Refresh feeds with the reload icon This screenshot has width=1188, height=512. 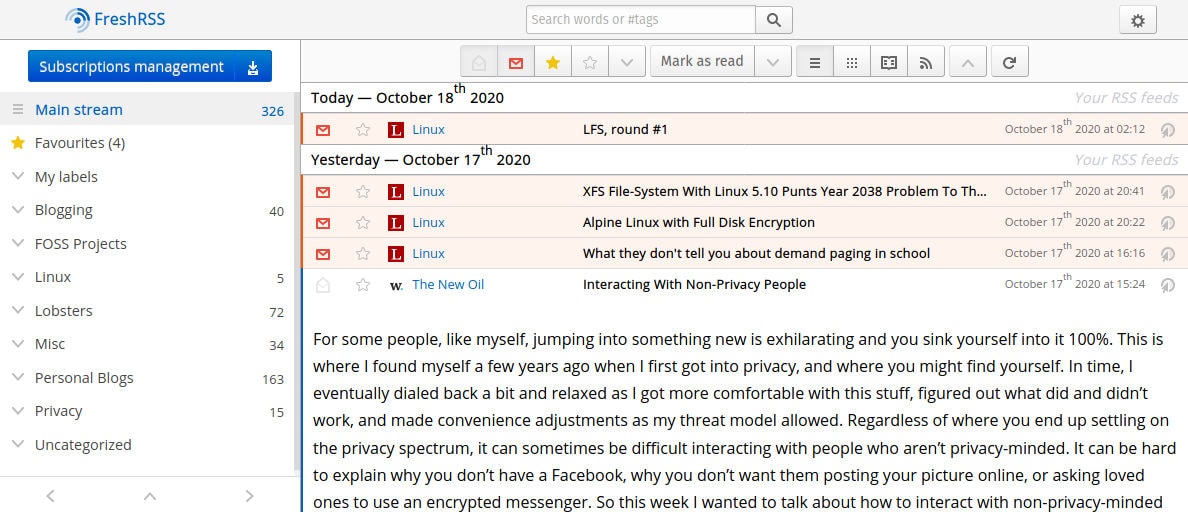pos(1009,62)
